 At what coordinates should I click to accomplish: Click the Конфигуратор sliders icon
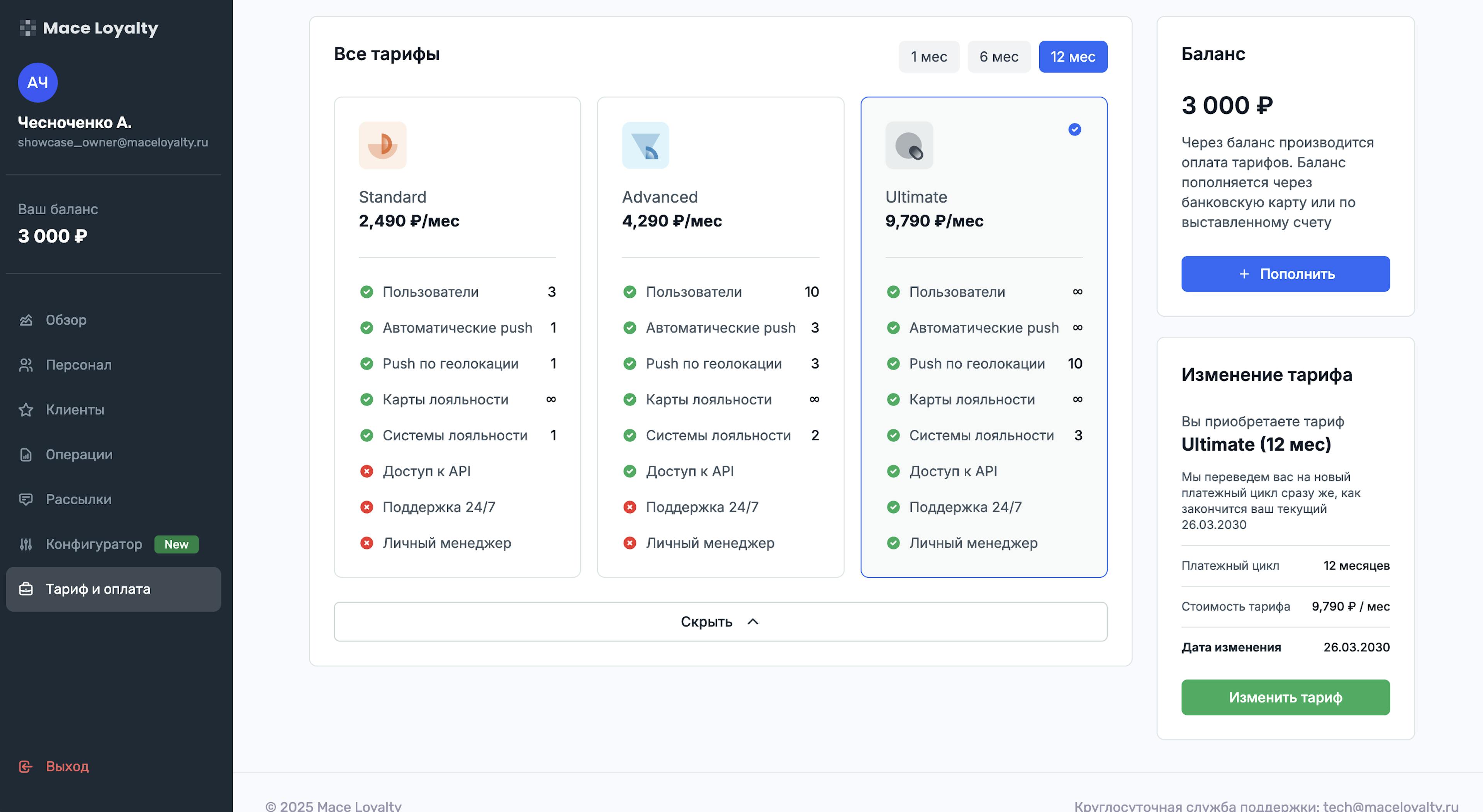[x=26, y=544]
